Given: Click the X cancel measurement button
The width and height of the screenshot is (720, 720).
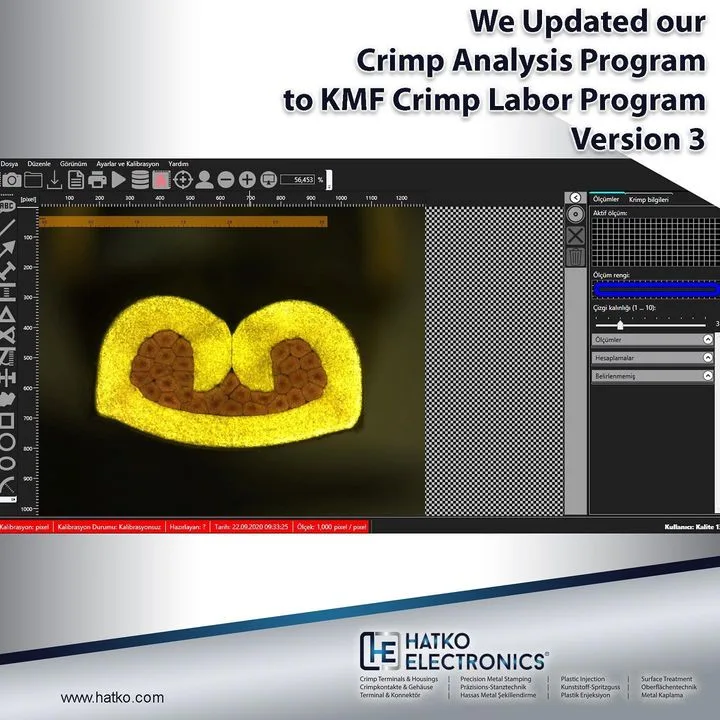Looking at the screenshot, I should point(575,236).
